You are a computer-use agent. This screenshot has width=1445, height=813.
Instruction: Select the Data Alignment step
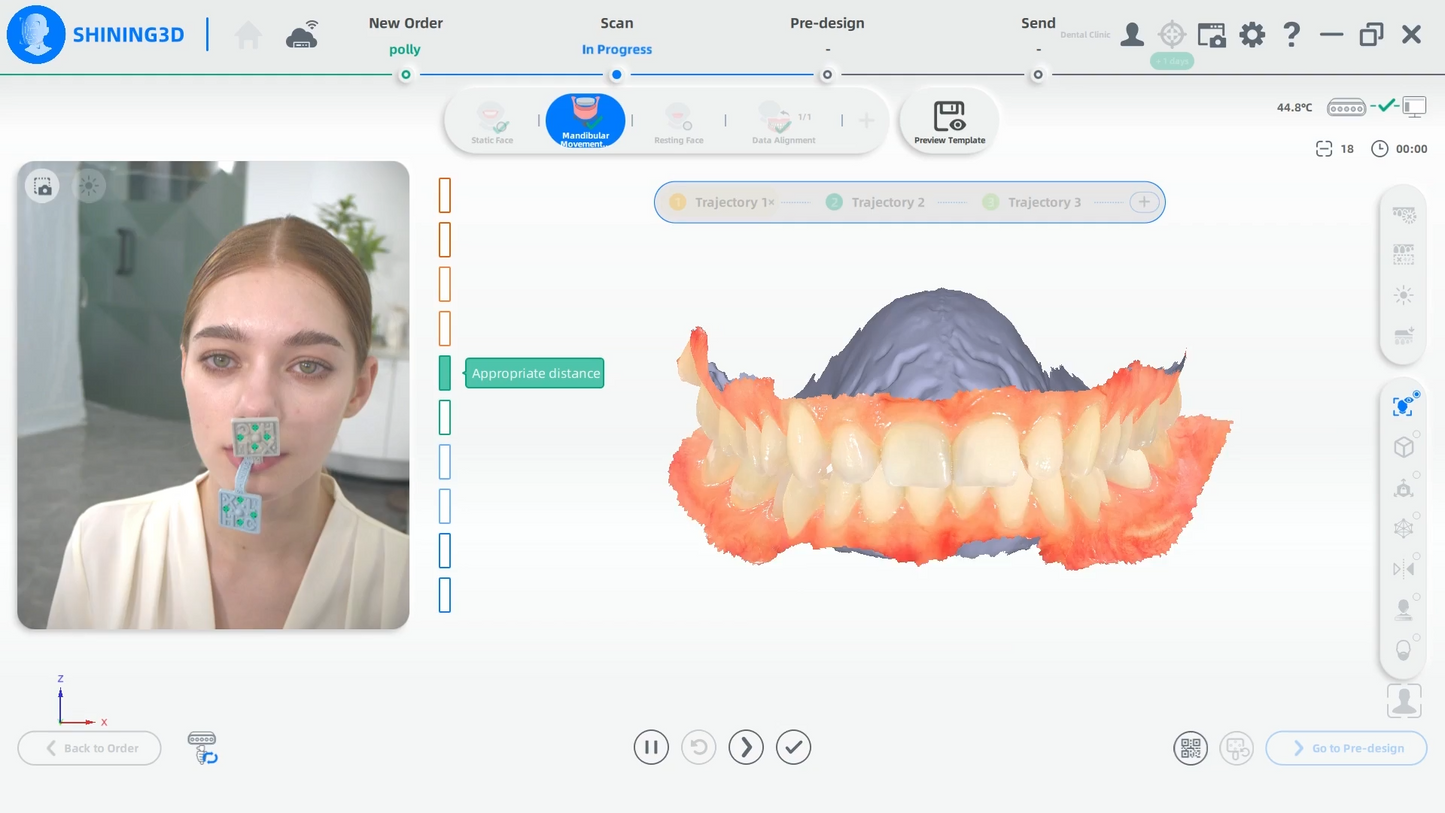click(784, 122)
